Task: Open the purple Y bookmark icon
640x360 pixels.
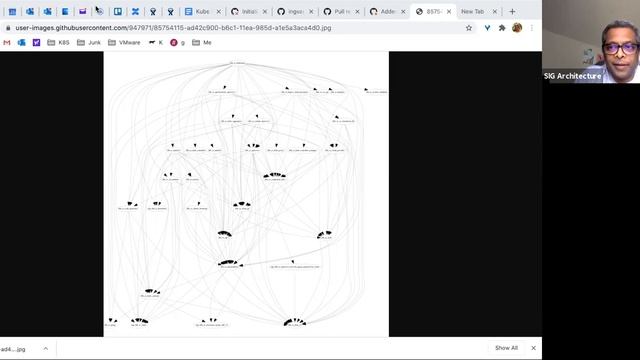Action: [36, 42]
